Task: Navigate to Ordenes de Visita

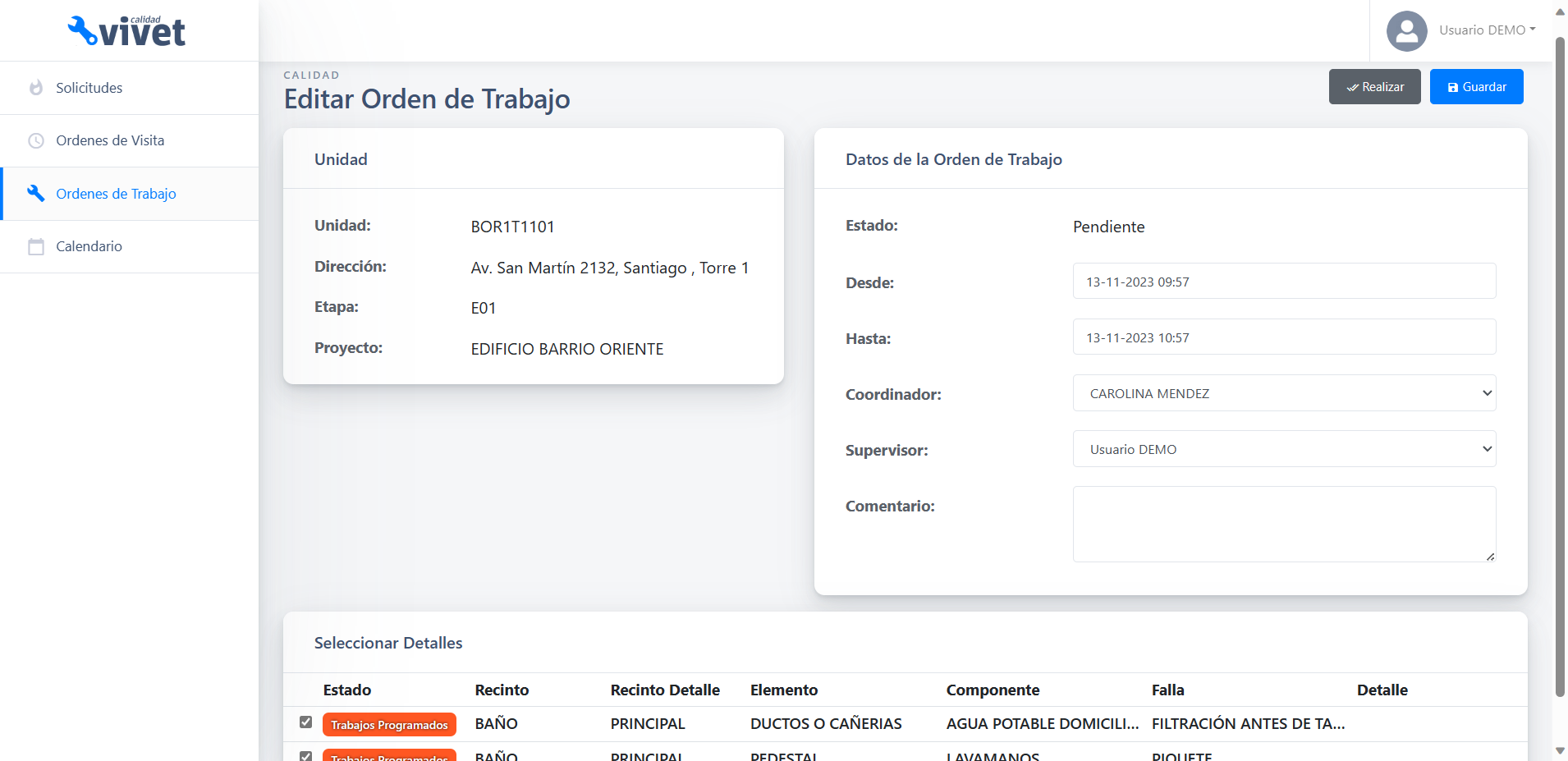Action: coord(109,140)
